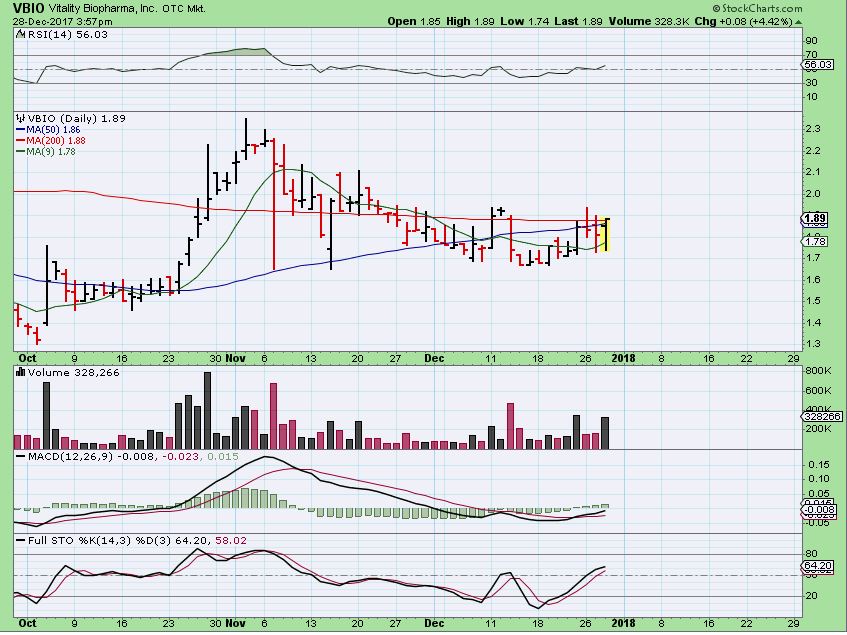The width and height of the screenshot is (847, 635).
Task: Click the up-arrow triangle after Chg +4.42%
Action: point(798,22)
